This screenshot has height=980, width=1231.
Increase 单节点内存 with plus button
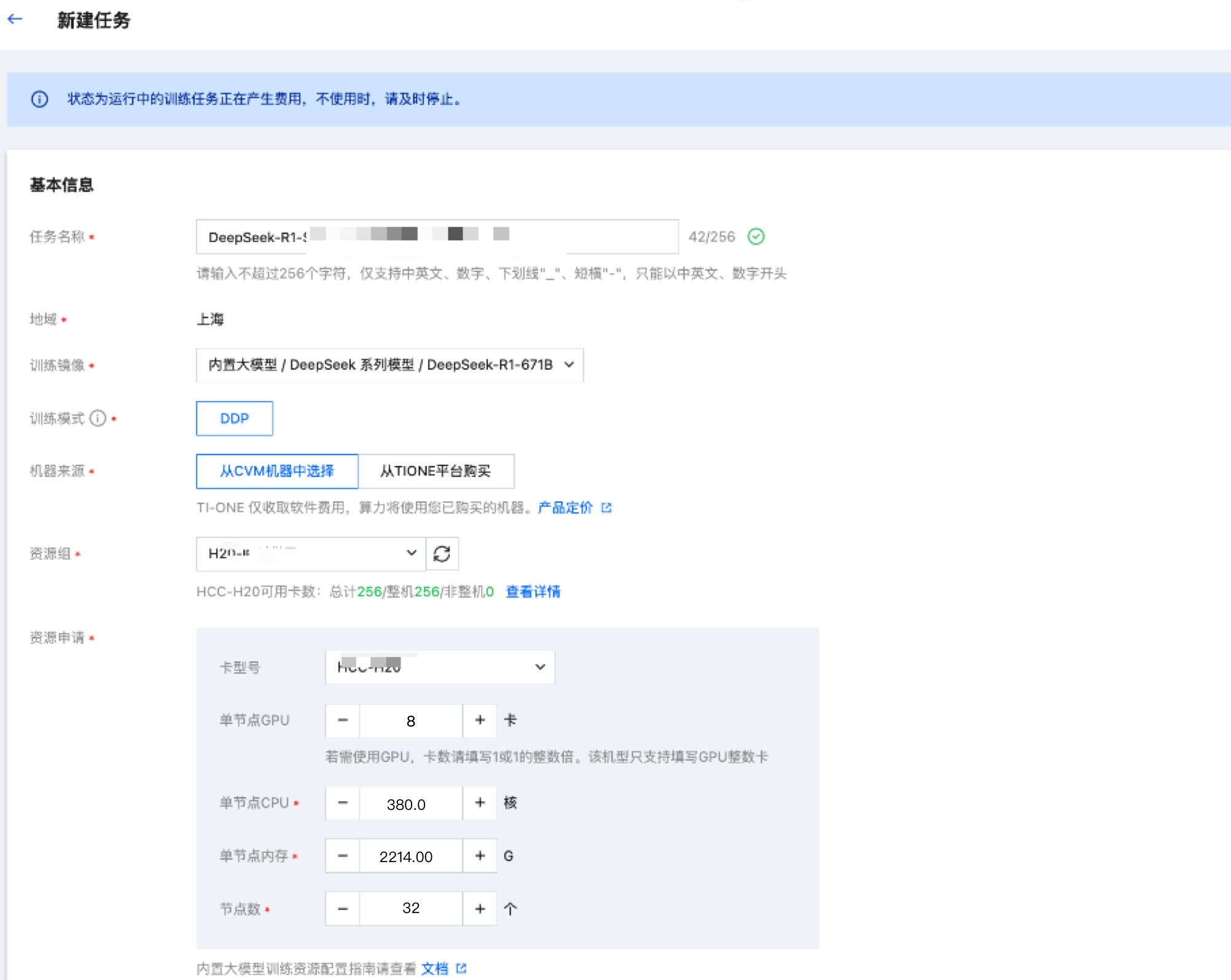[x=480, y=856]
